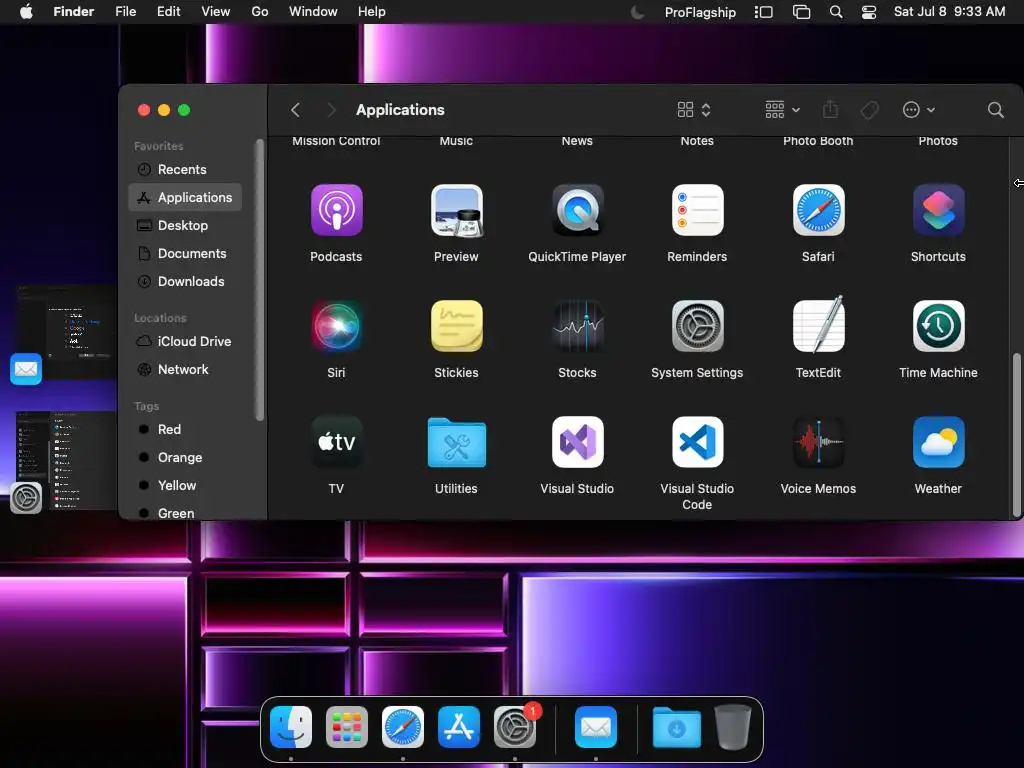Select the Orange tag in sidebar

[185, 458]
